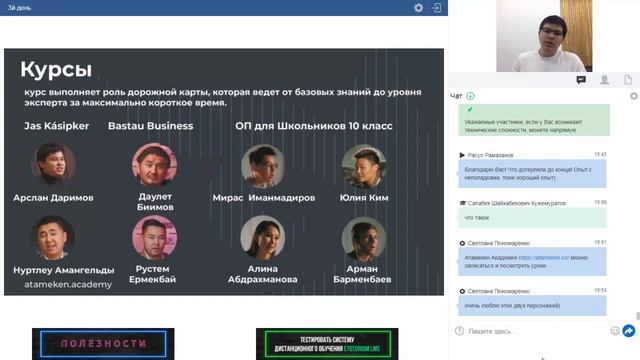This screenshot has width=640, height=360.
Task: Switch to the participants tab icon
Action: tap(604, 80)
